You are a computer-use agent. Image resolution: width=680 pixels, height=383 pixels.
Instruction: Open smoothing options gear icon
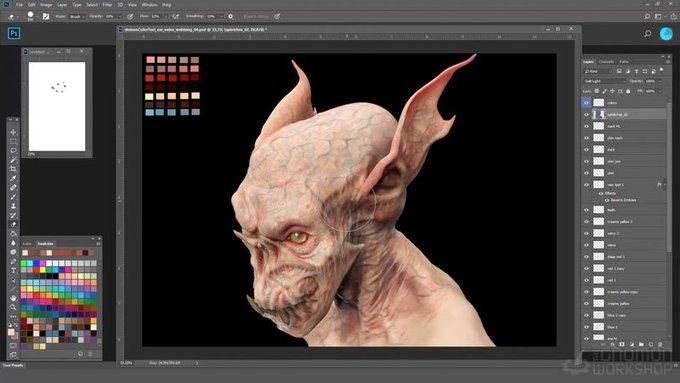coord(231,16)
